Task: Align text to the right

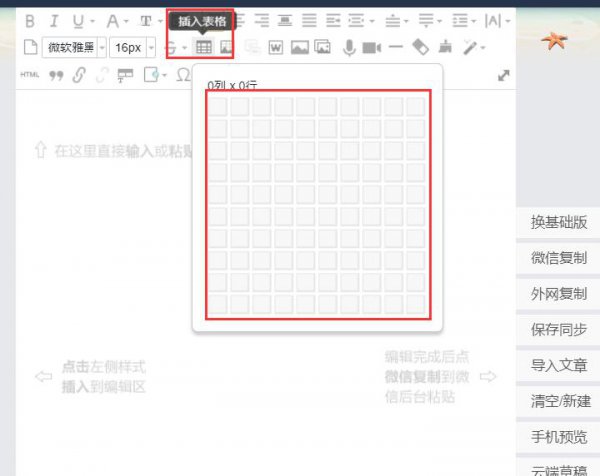Action: coord(262,20)
